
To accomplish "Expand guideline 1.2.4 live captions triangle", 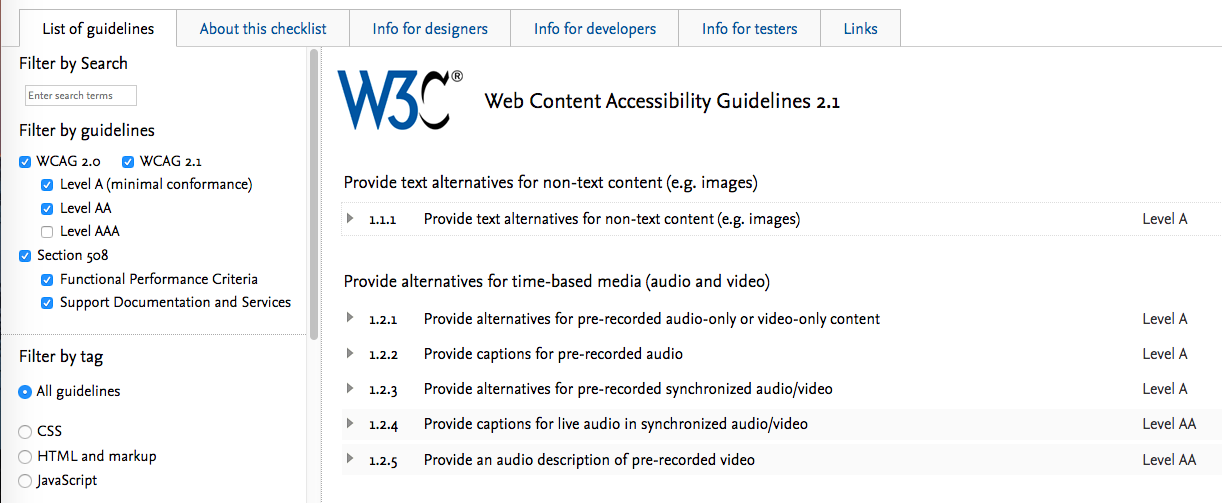I will [x=350, y=423].
